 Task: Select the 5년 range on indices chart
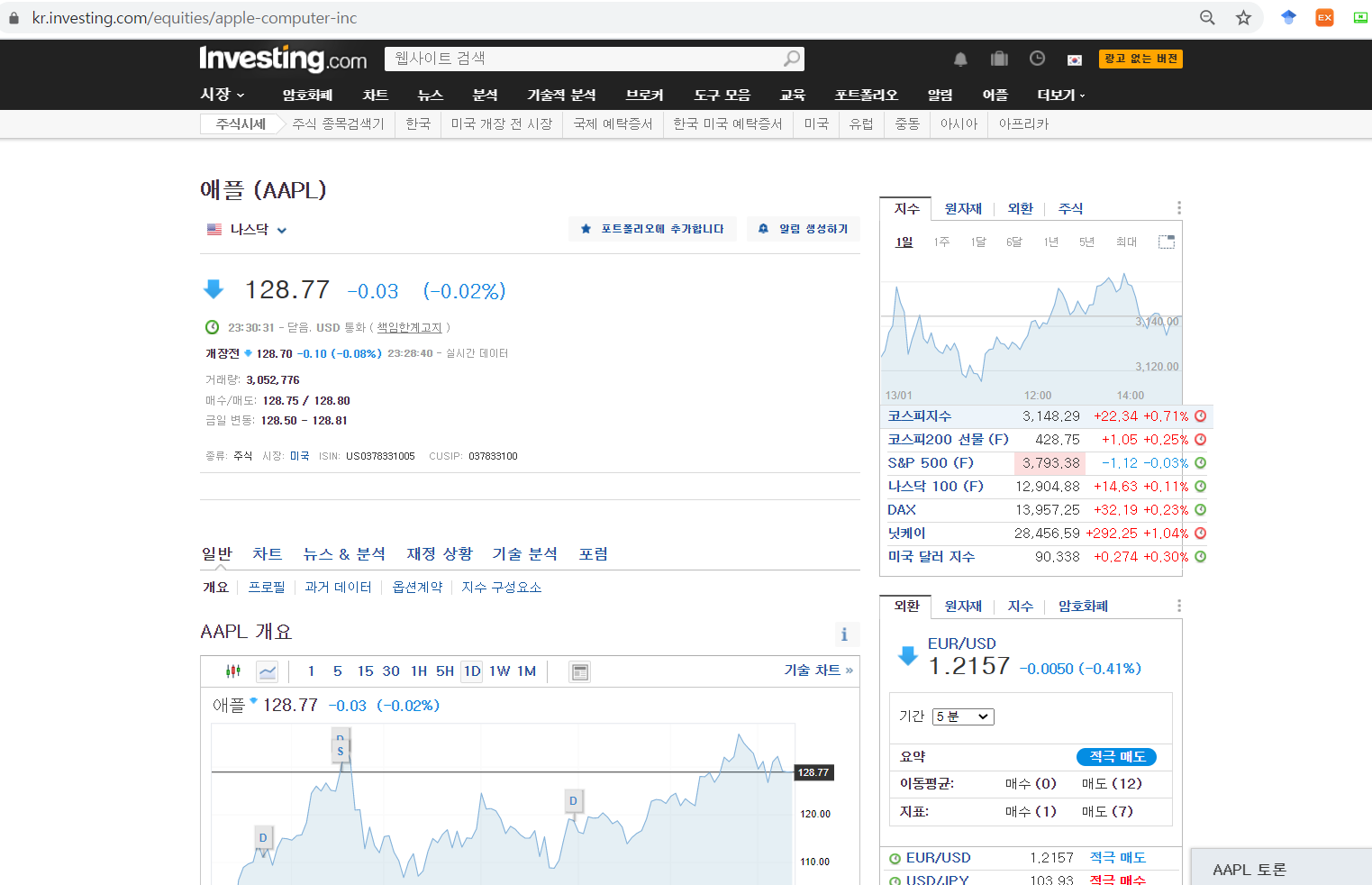[1087, 242]
